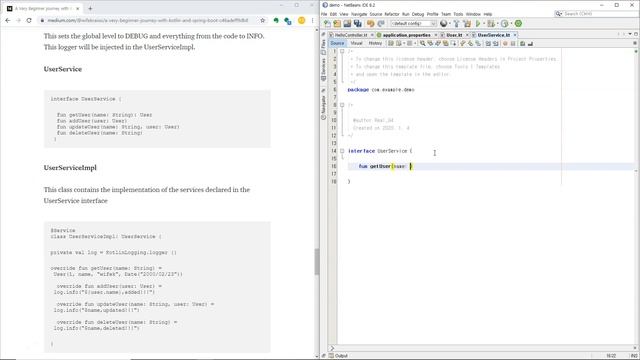640x360 pixels.
Task: Go back in Chrome browser
Action: pos(8,20)
